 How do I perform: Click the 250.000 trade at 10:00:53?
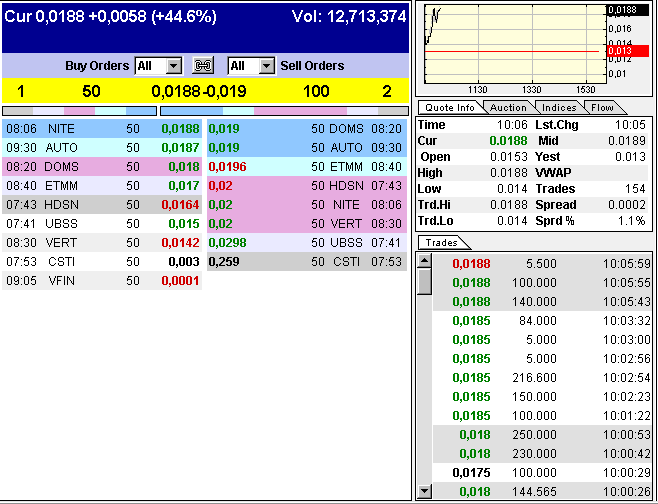(543, 434)
